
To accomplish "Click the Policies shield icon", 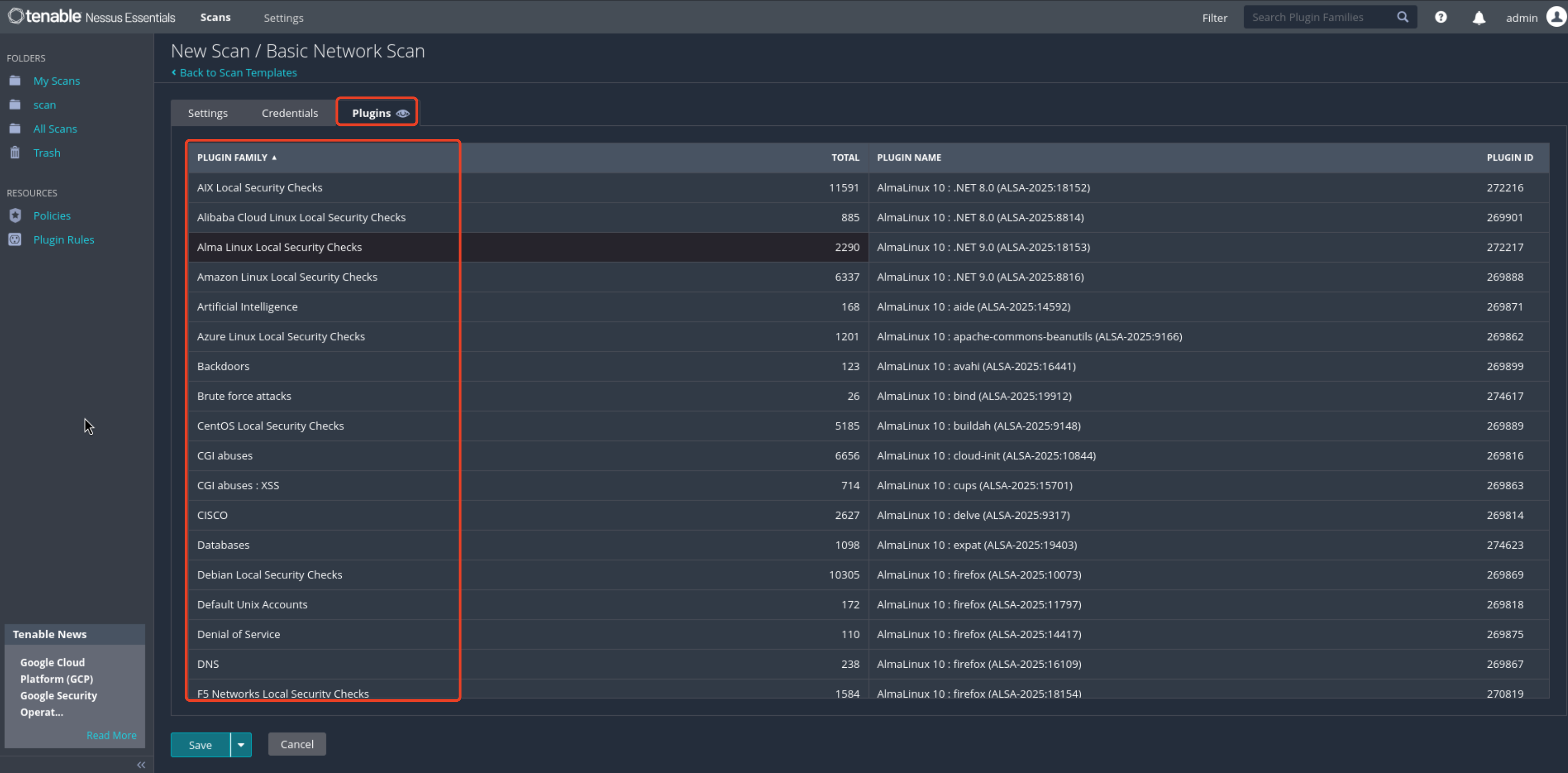I will coord(15,216).
